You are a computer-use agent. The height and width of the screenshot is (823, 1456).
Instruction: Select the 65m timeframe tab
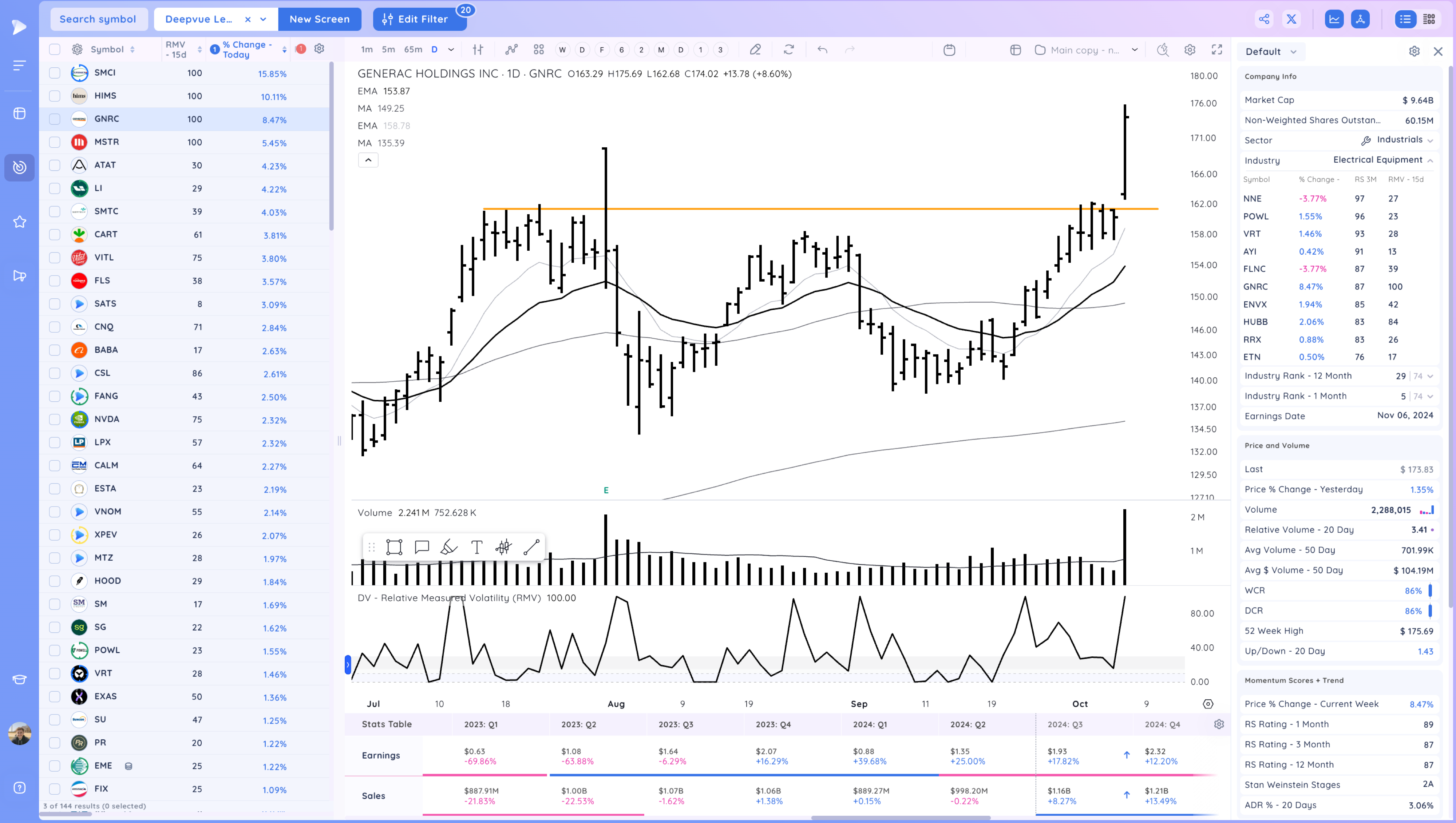(x=413, y=50)
